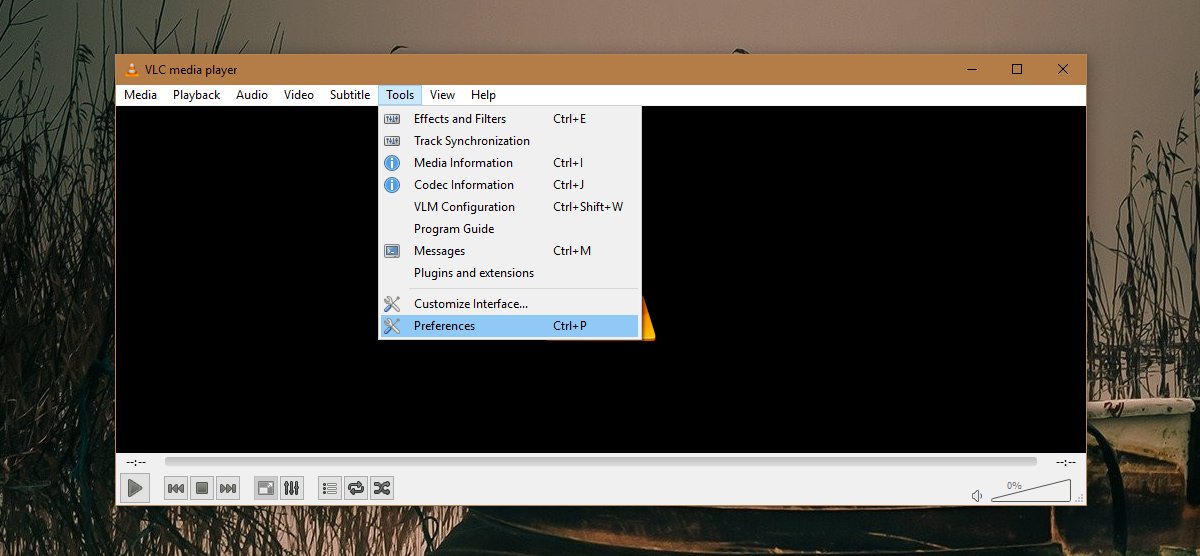
Task: Adjust the volume slider
Action: (1033, 491)
